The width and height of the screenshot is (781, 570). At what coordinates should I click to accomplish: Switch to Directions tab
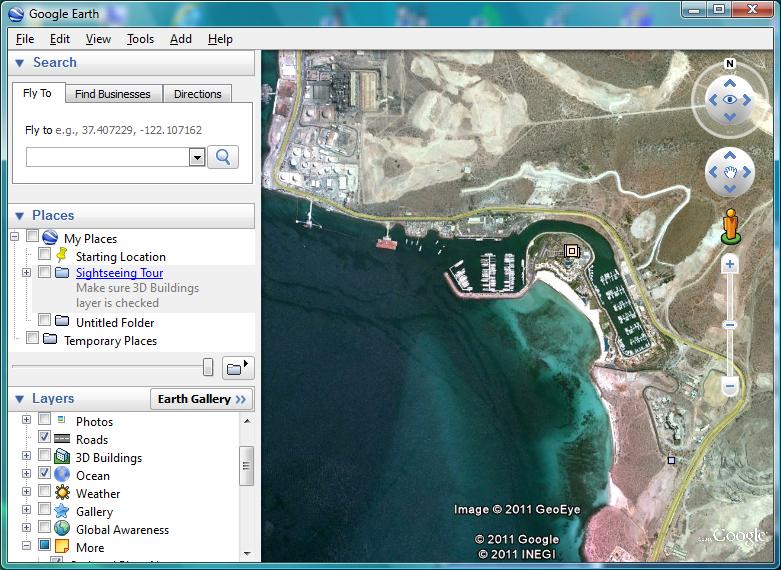(x=198, y=94)
